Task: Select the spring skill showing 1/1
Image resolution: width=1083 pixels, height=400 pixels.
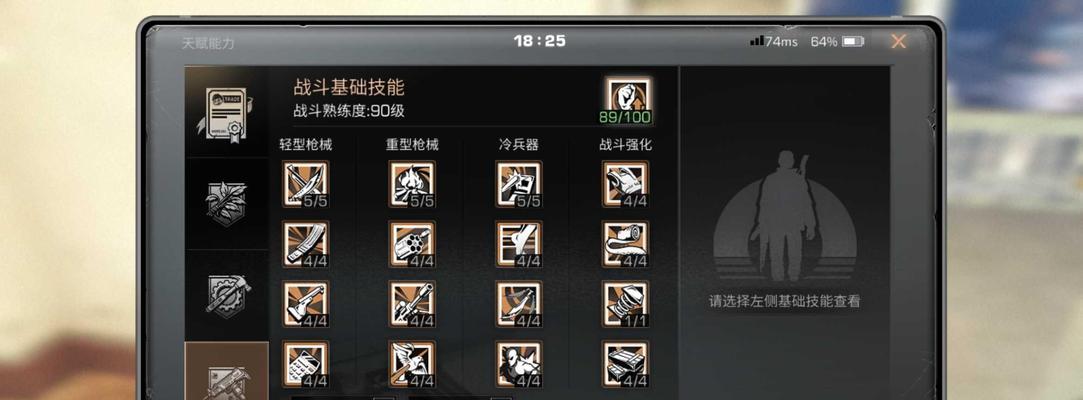Action: pyautogui.click(x=625, y=304)
